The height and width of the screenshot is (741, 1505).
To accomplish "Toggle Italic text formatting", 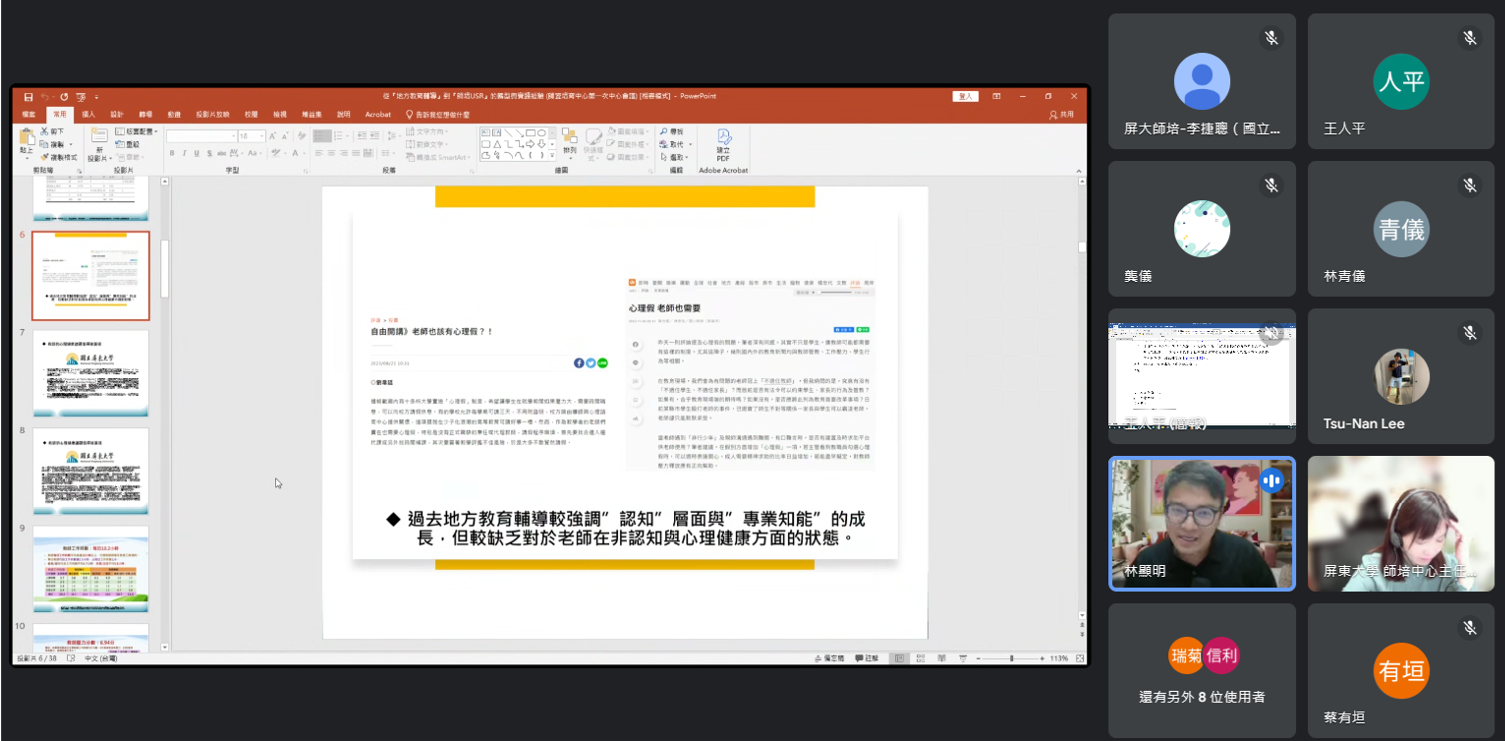I will click(184, 153).
